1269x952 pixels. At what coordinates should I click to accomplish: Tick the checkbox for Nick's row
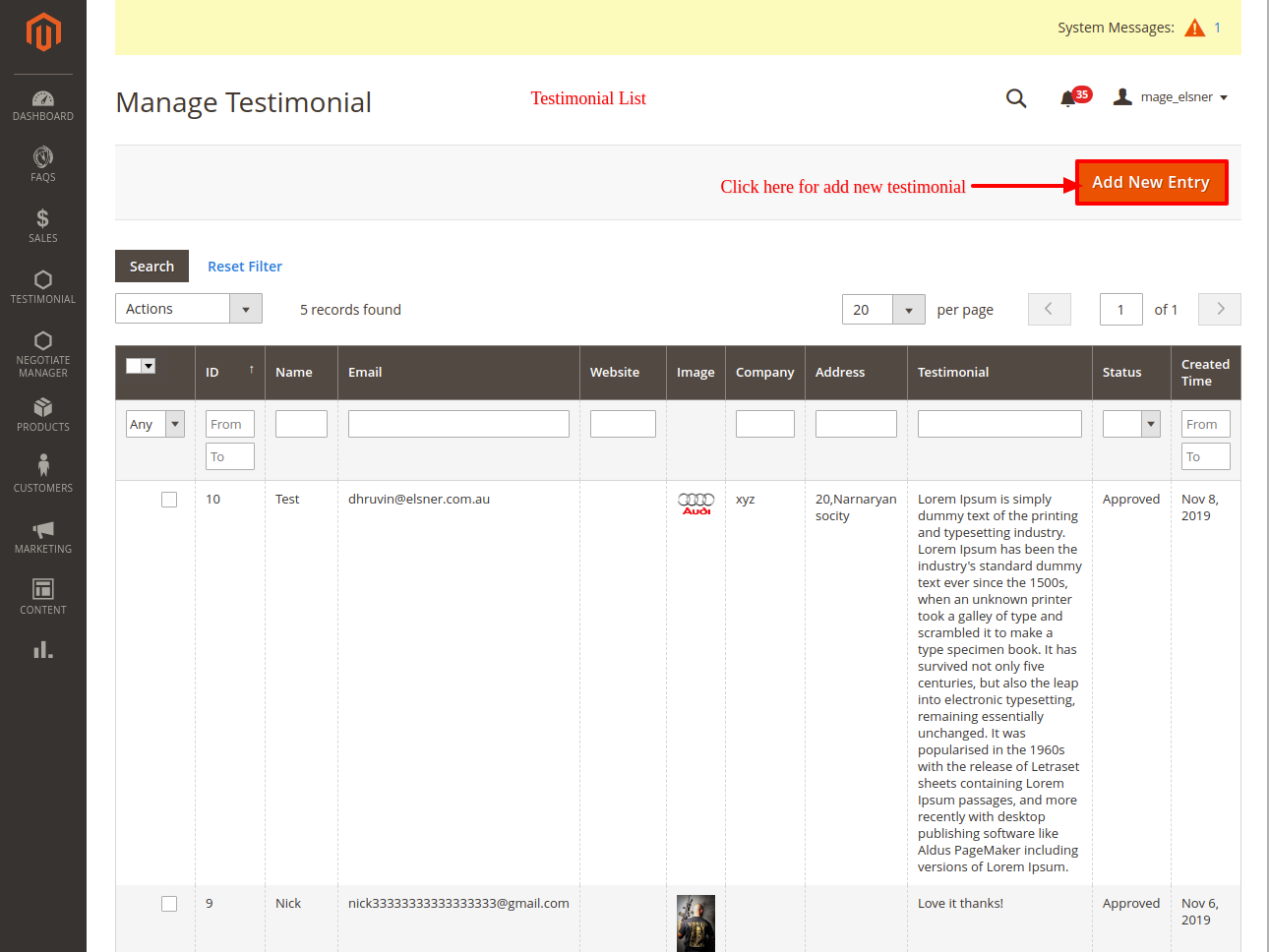(169, 904)
